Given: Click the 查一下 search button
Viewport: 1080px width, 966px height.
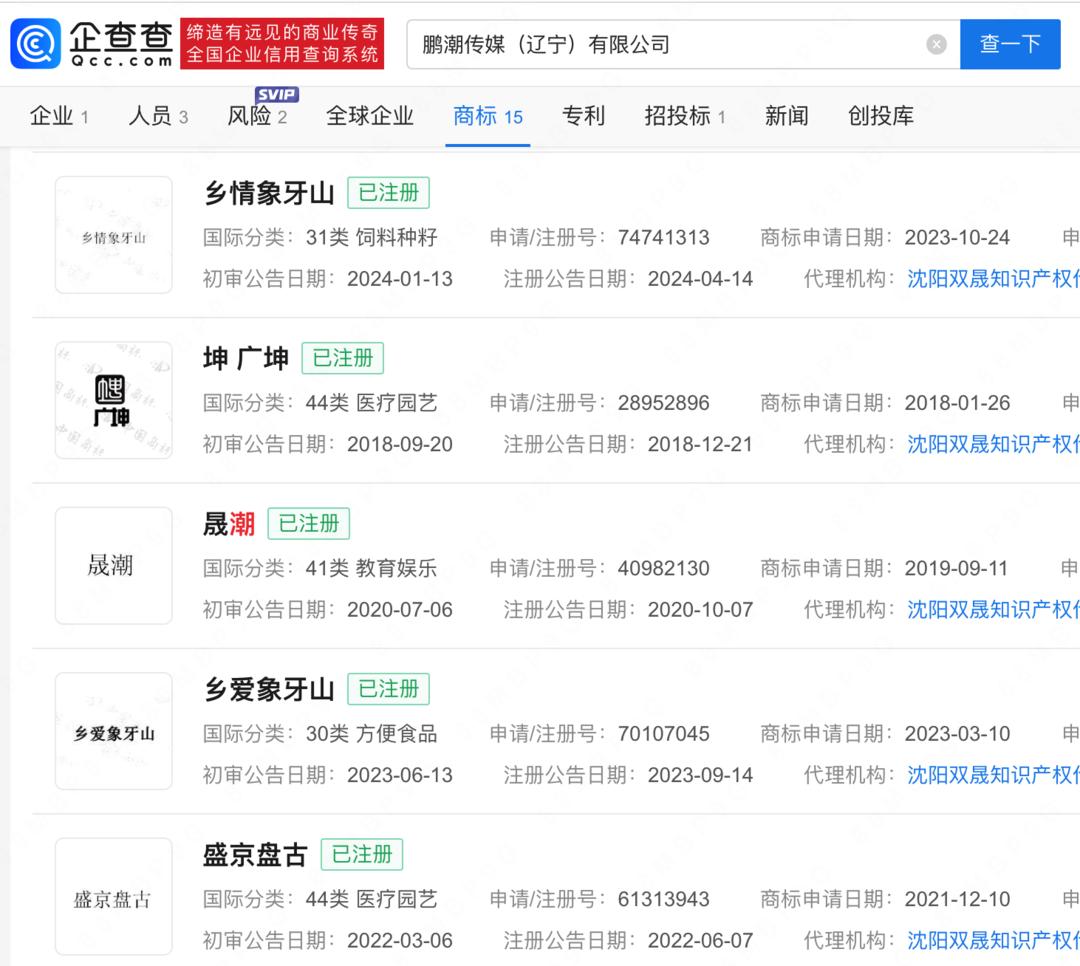Looking at the screenshot, I should pos(1009,44).
